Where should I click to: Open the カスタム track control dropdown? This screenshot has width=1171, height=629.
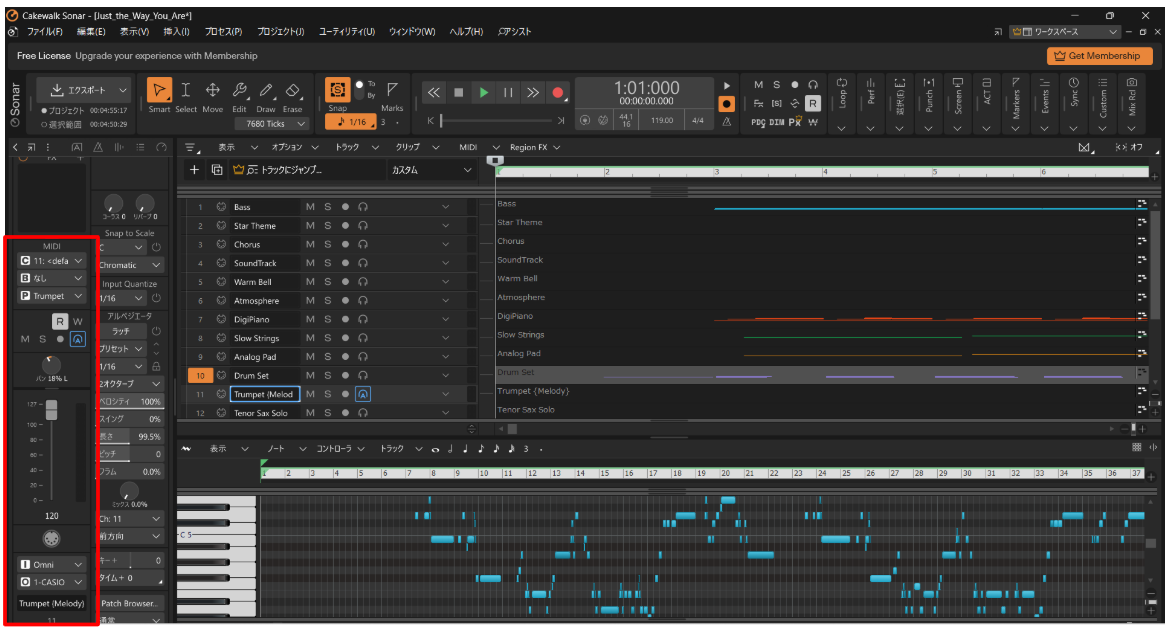click(x=431, y=170)
